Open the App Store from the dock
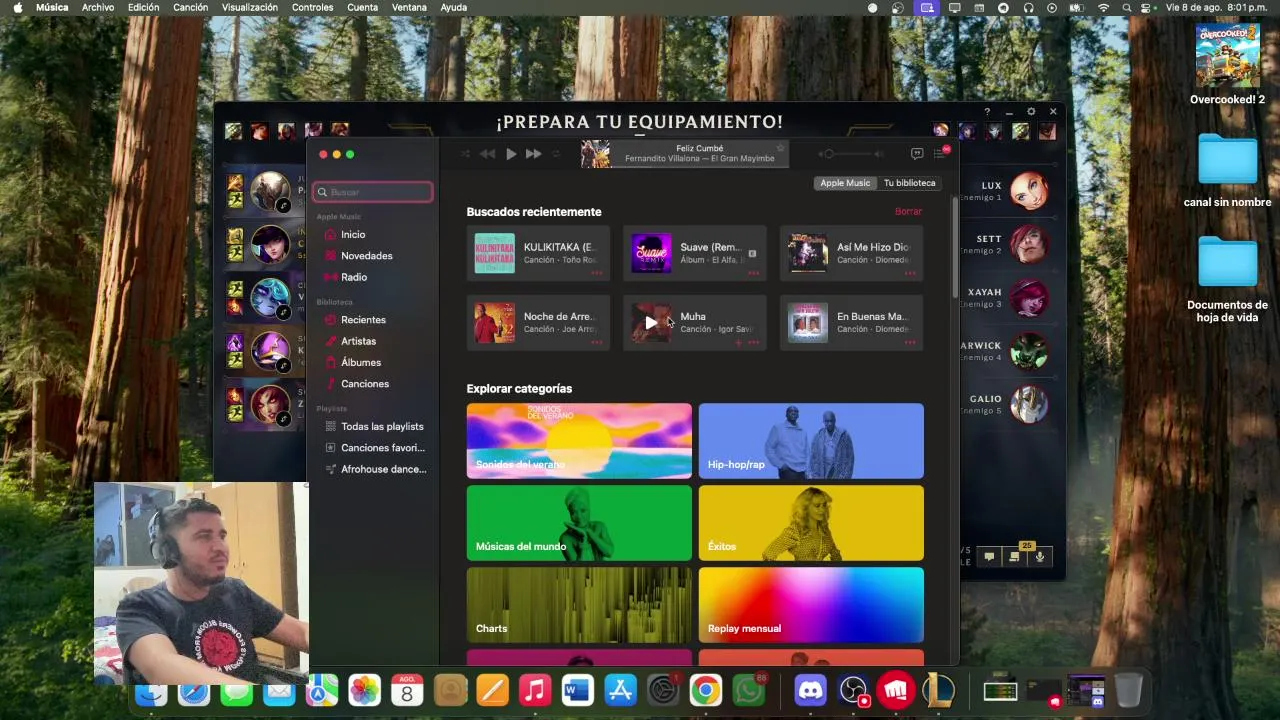Image resolution: width=1280 pixels, height=720 pixels. click(621, 690)
